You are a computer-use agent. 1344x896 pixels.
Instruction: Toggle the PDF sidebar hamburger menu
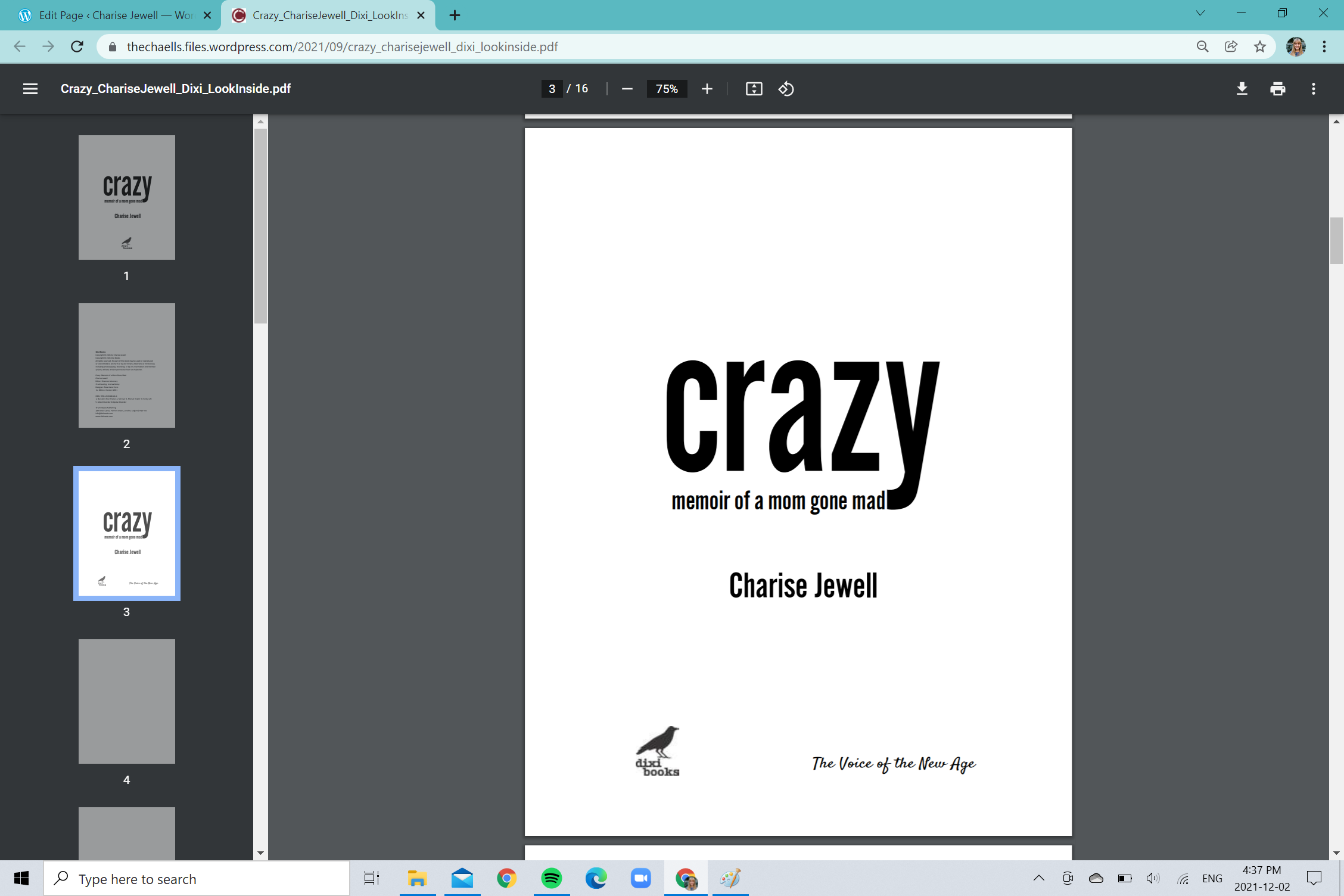tap(30, 89)
